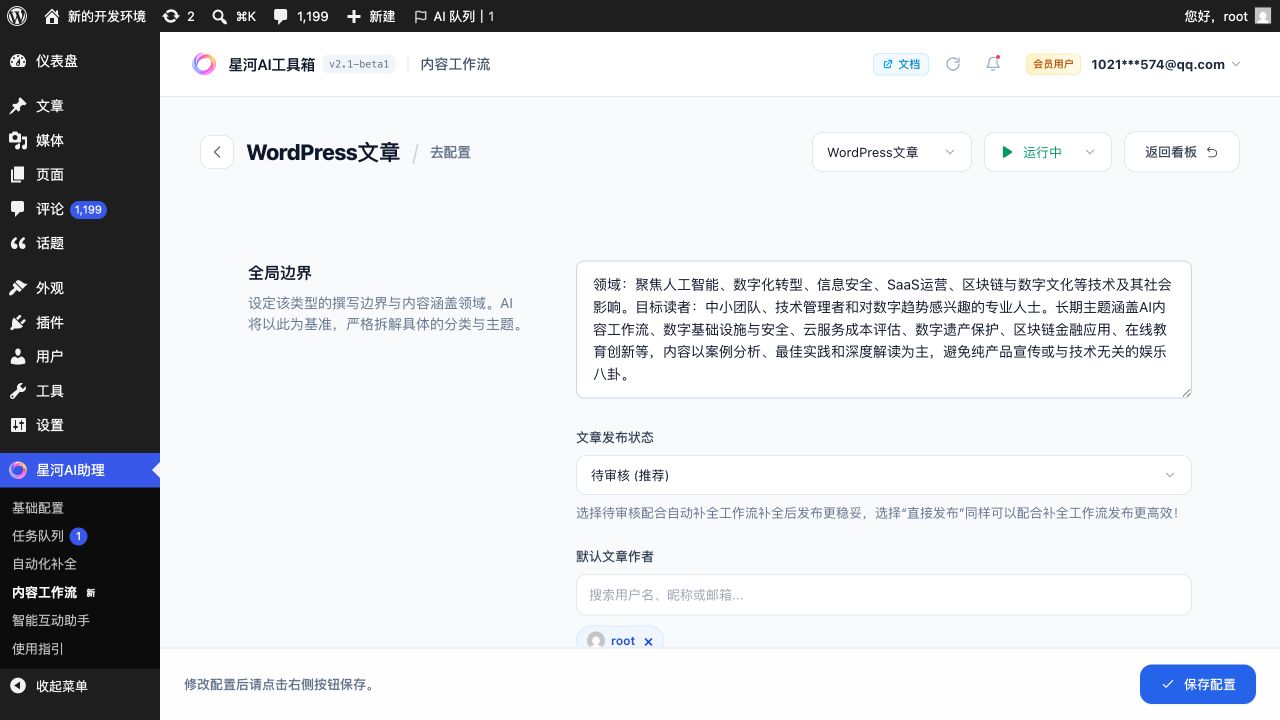The height and width of the screenshot is (720, 1280).
Task: Open notifications bell icon
Action: tap(993, 64)
